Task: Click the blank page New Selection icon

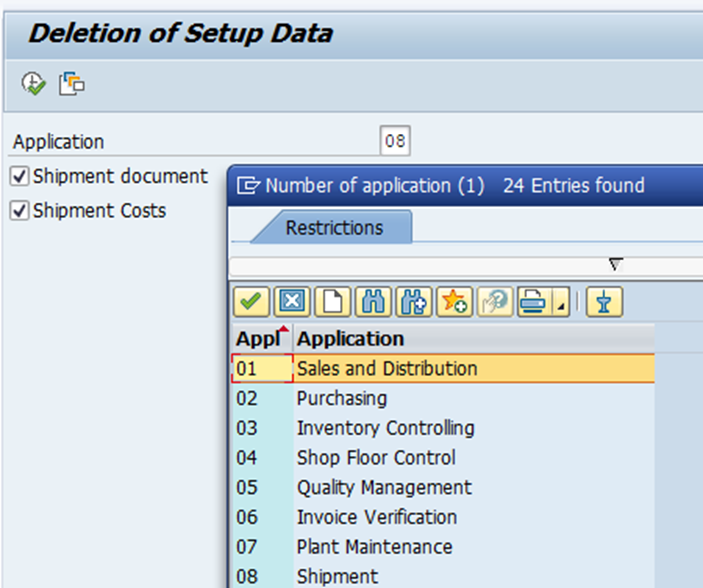Action: coord(332,301)
